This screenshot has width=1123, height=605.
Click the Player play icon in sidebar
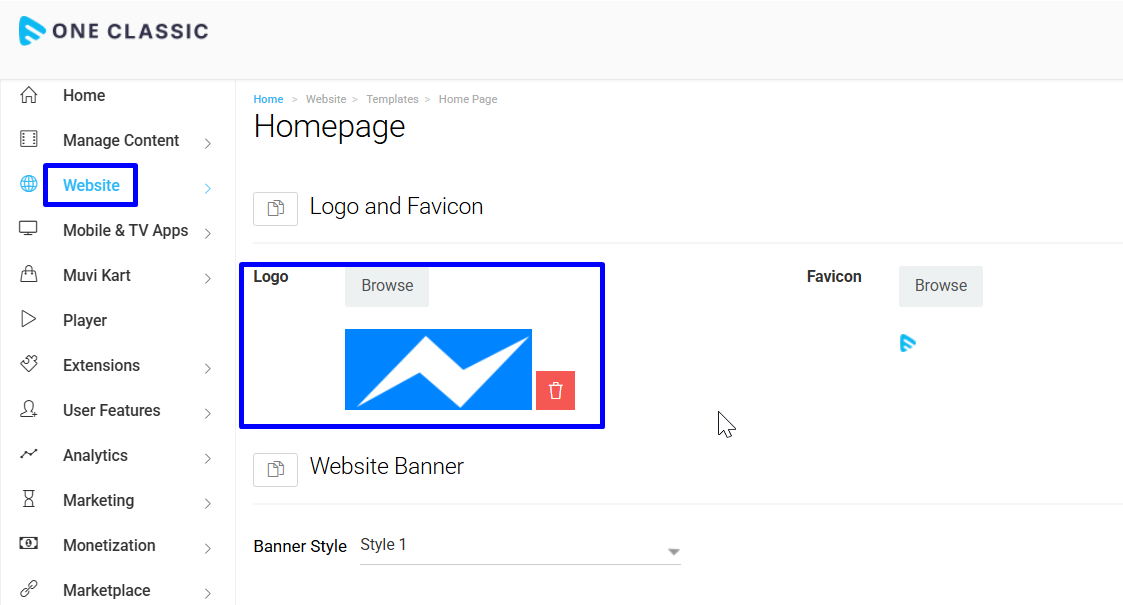[29, 320]
